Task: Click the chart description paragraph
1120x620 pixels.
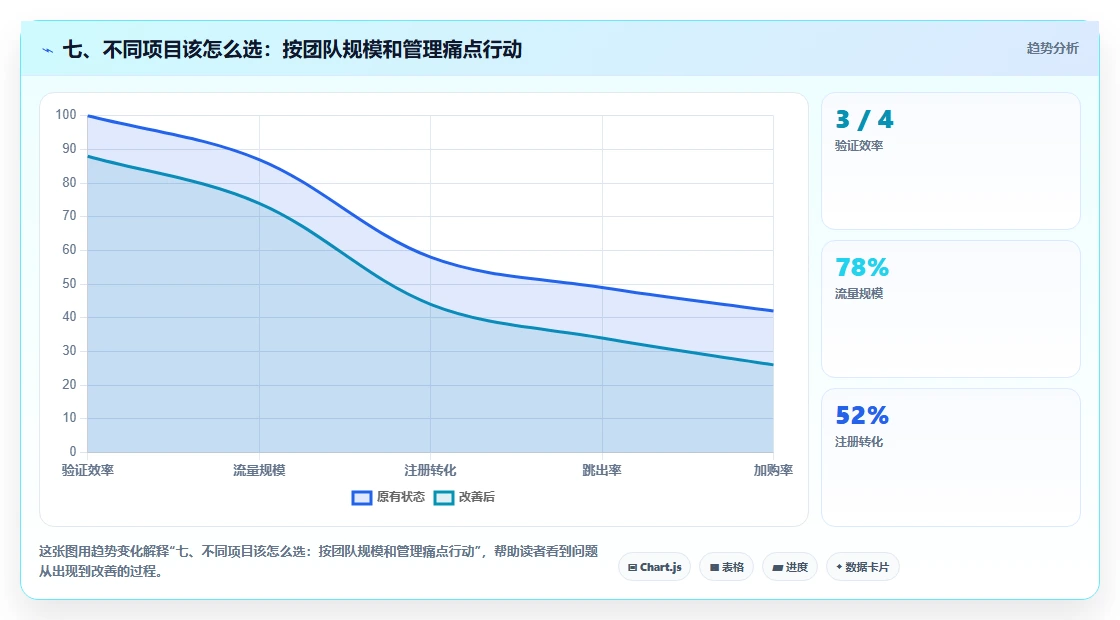Action: (x=319, y=561)
